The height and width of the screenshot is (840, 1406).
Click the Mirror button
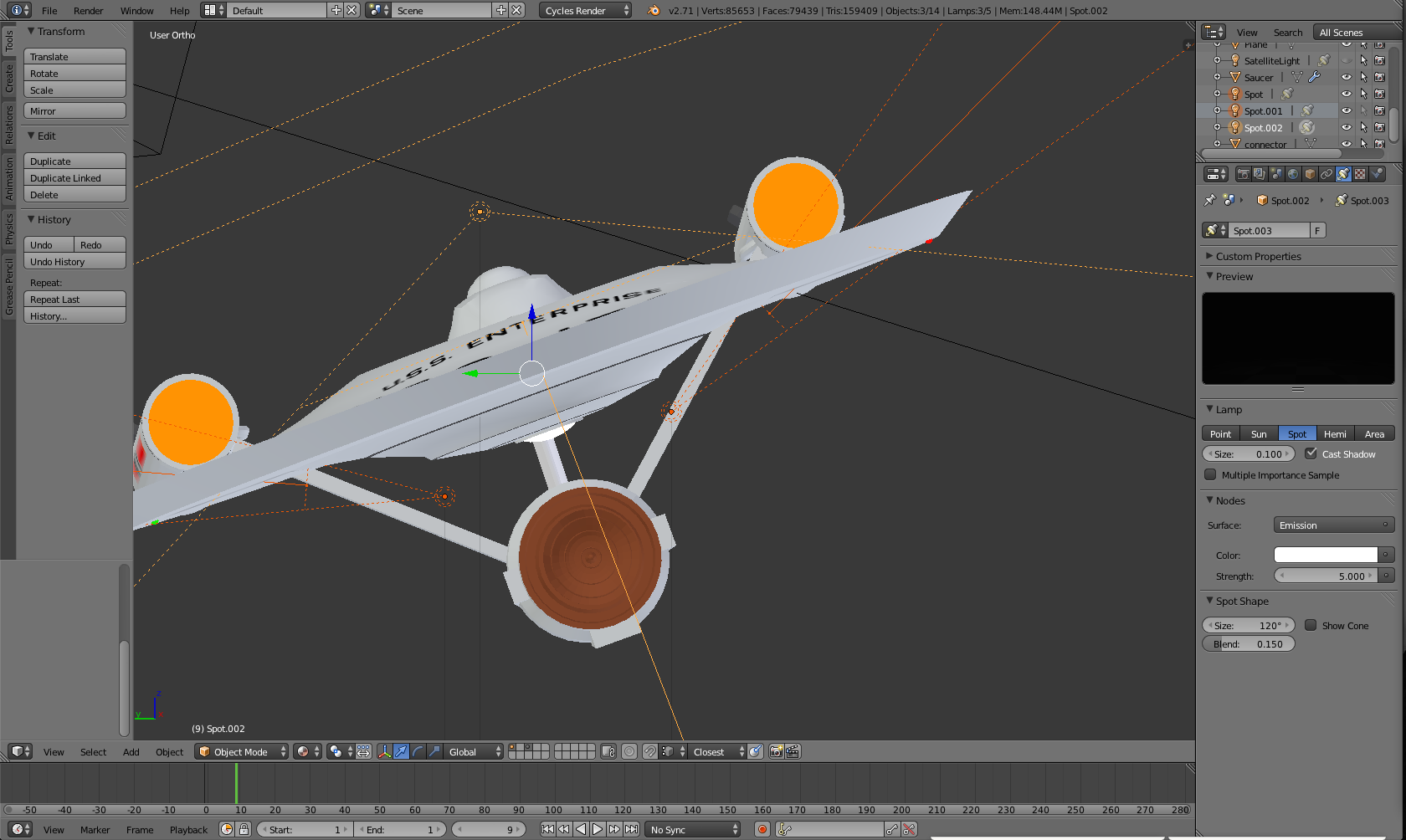pos(74,110)
